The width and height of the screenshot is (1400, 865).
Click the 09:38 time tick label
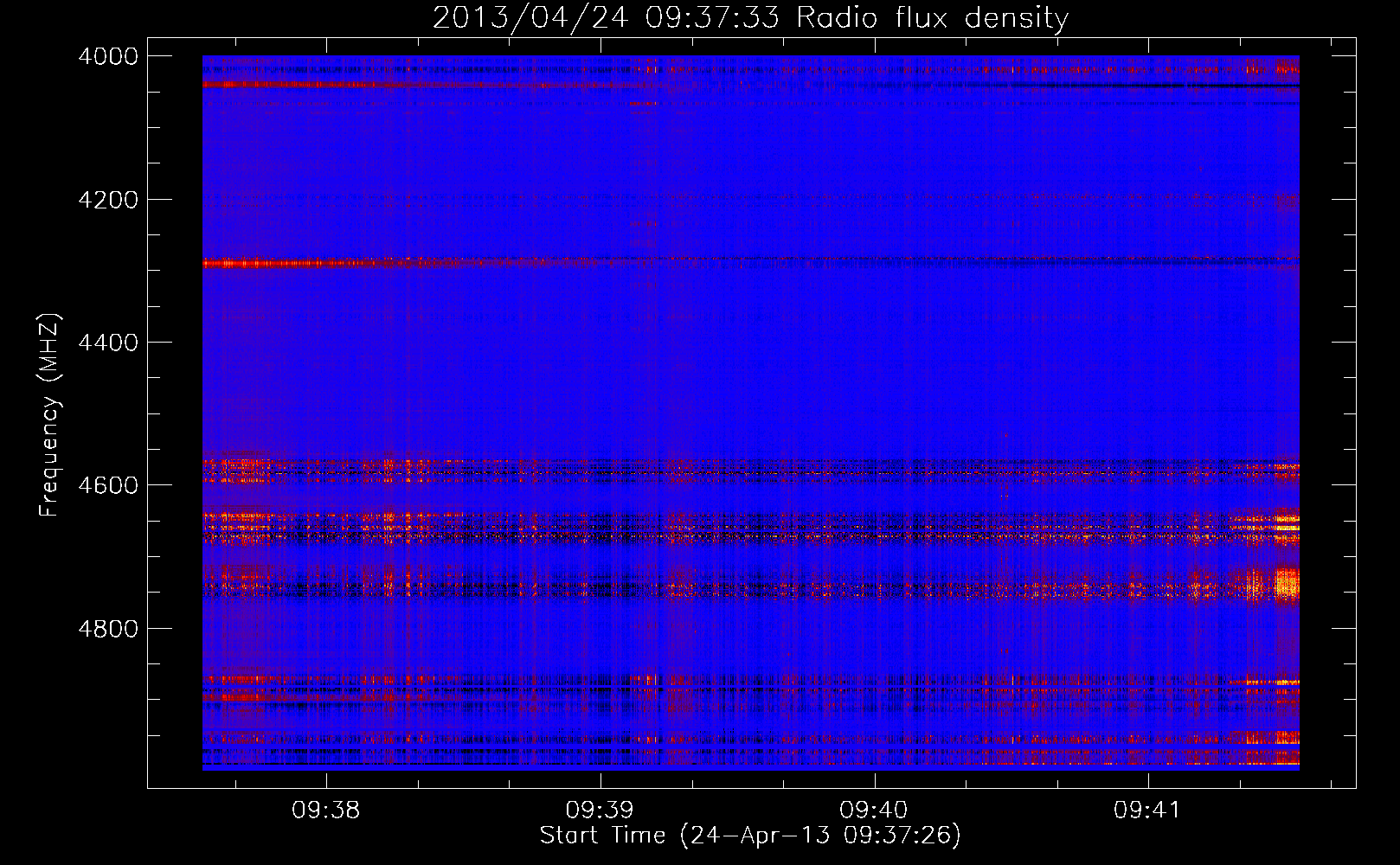coord(325,811)
